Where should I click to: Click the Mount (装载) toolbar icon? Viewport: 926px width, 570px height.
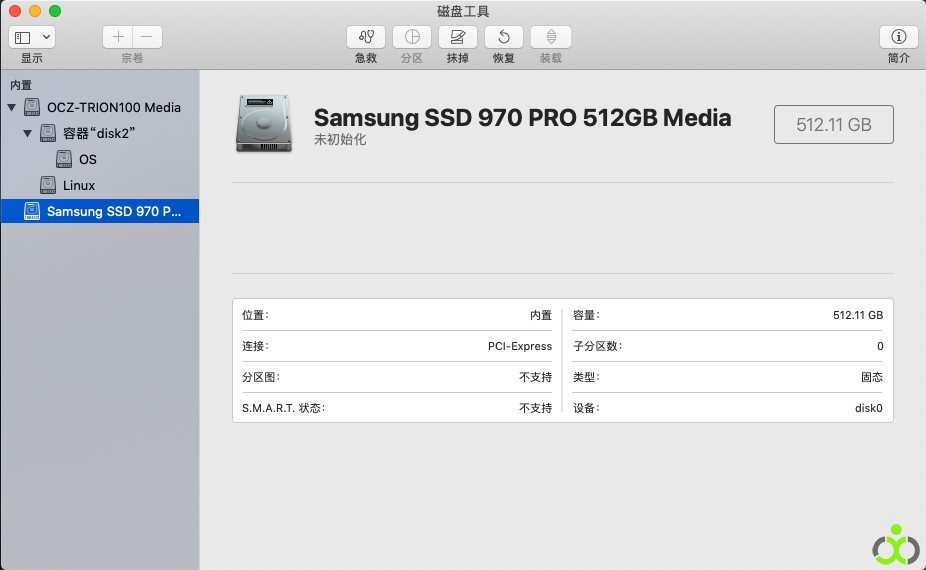tap(550, 37)
